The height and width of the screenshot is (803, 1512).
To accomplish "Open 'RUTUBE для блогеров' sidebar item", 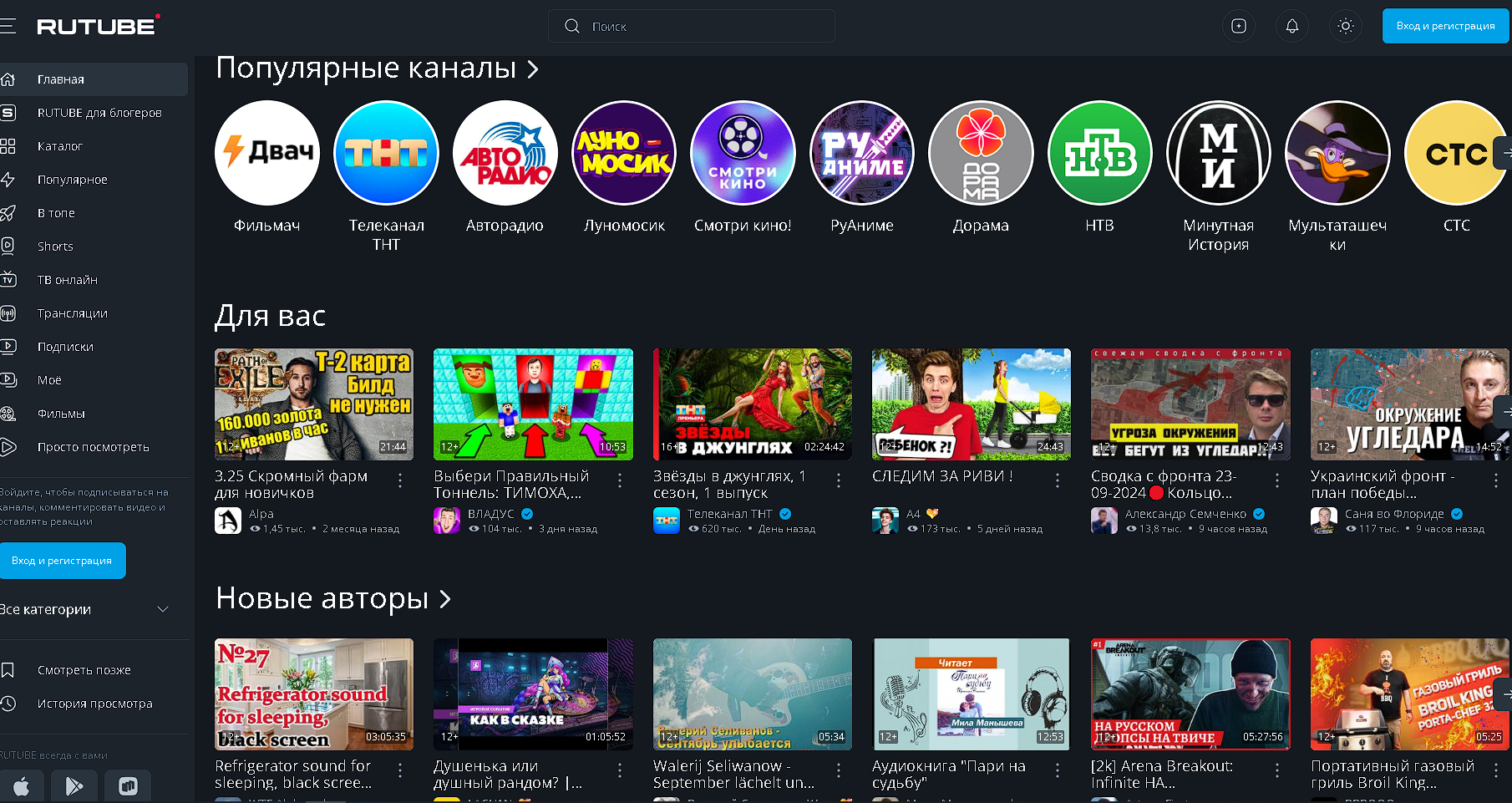I will tap(92, 113).
